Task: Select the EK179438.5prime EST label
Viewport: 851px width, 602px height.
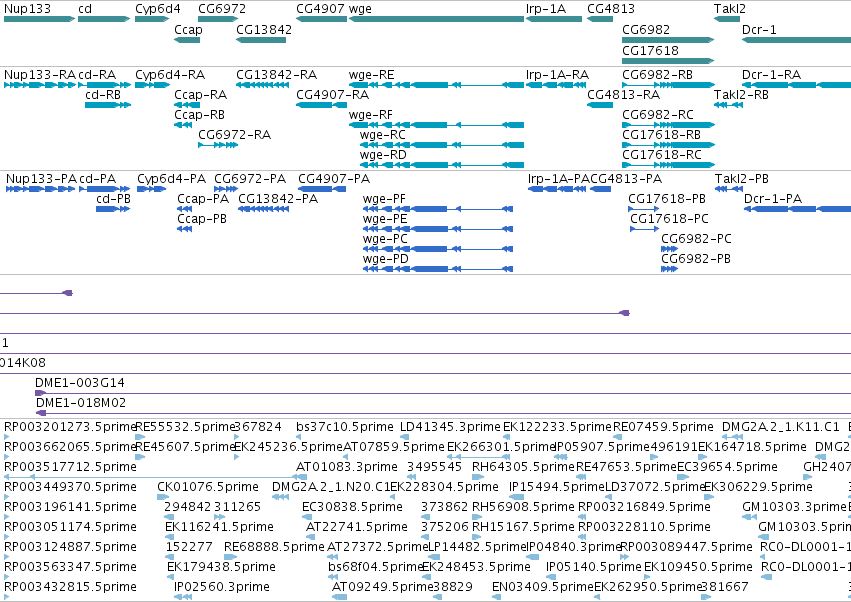Action: (221, 567)
